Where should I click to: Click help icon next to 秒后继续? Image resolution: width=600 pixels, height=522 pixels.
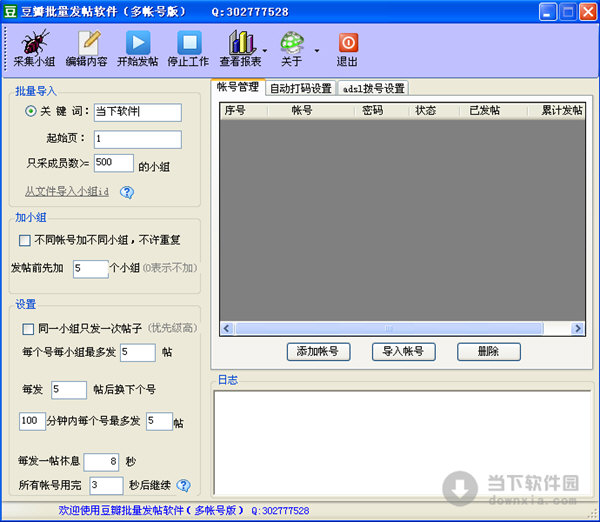pos(183,485)
